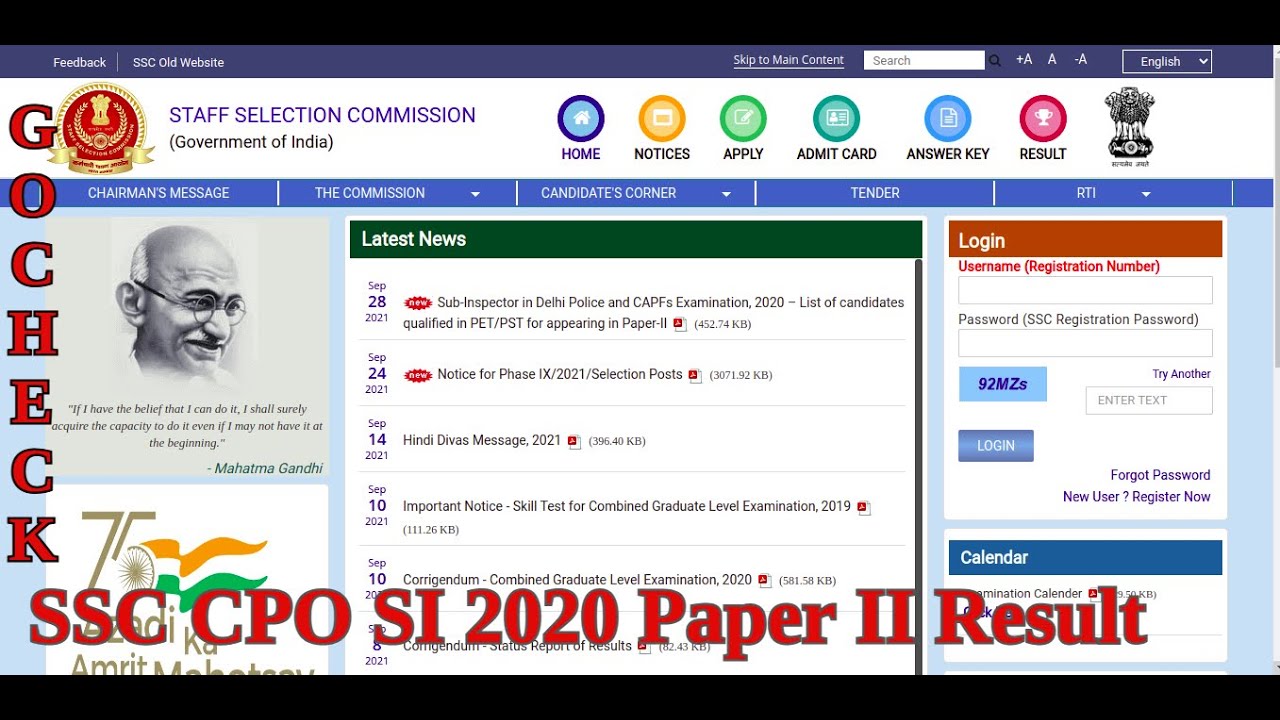Click STAFF SELECTION COMMISSION title text
The image size is (1280, 720).
322,115
